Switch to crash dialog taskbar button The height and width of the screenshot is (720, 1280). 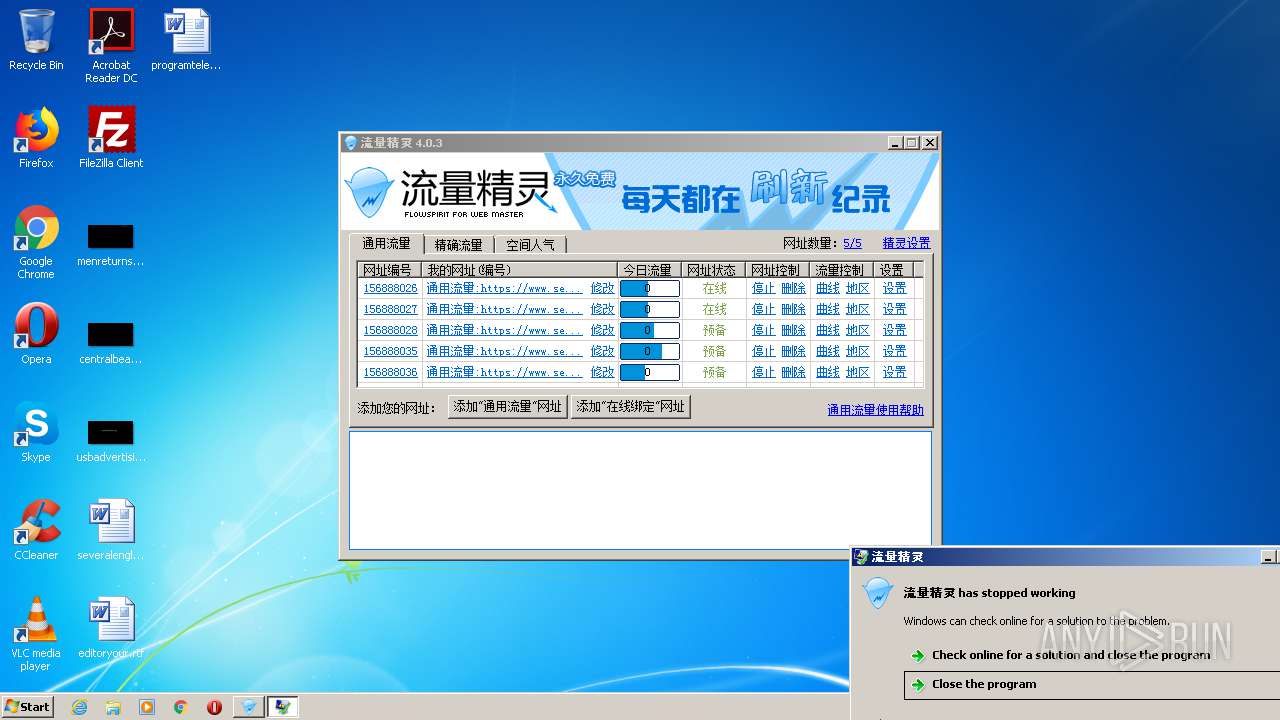pyautogui.click(x=283, y=707)
